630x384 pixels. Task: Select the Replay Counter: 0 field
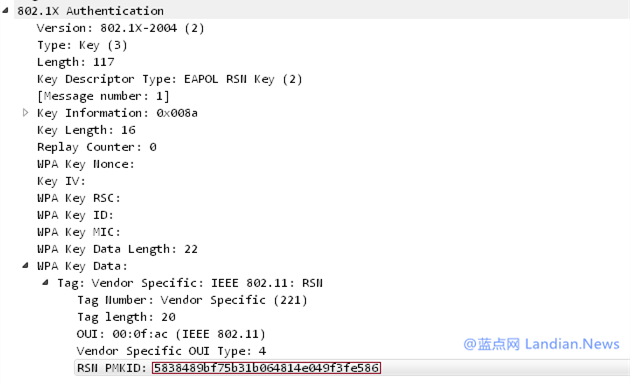point(97,147)
